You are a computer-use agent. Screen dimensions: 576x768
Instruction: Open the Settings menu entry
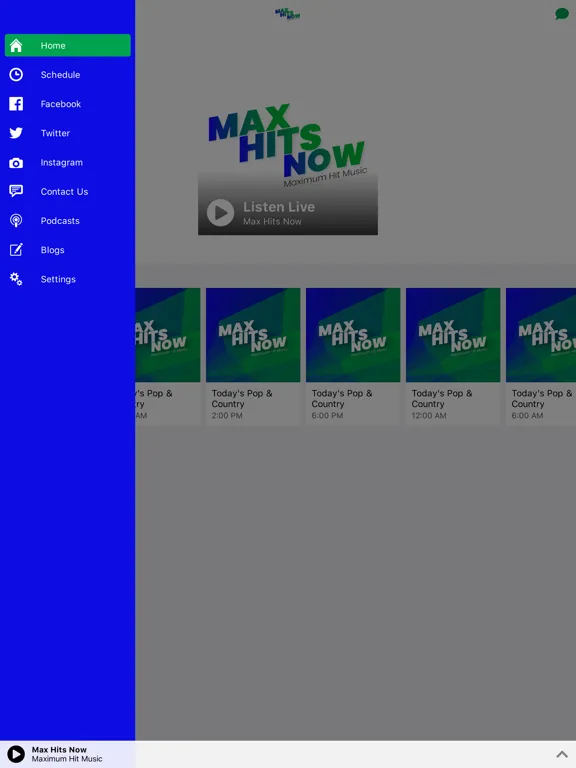click(x=68, y=279)
